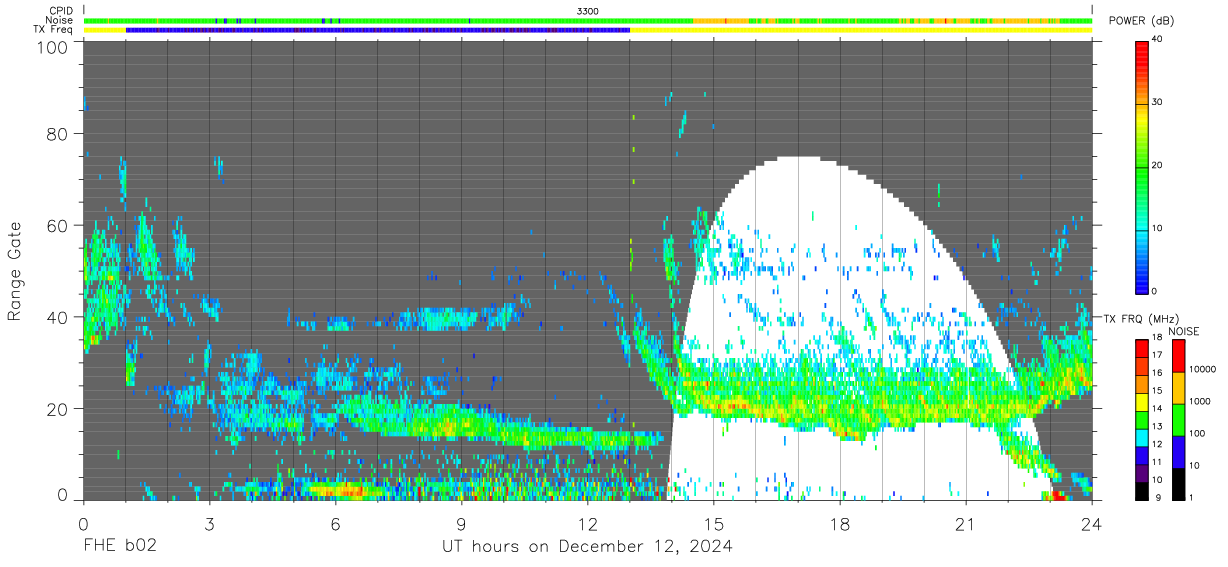Click the Noise row label
This screenshot has height=567, width=1228.
pyautogui.click(x=61, y=20)
